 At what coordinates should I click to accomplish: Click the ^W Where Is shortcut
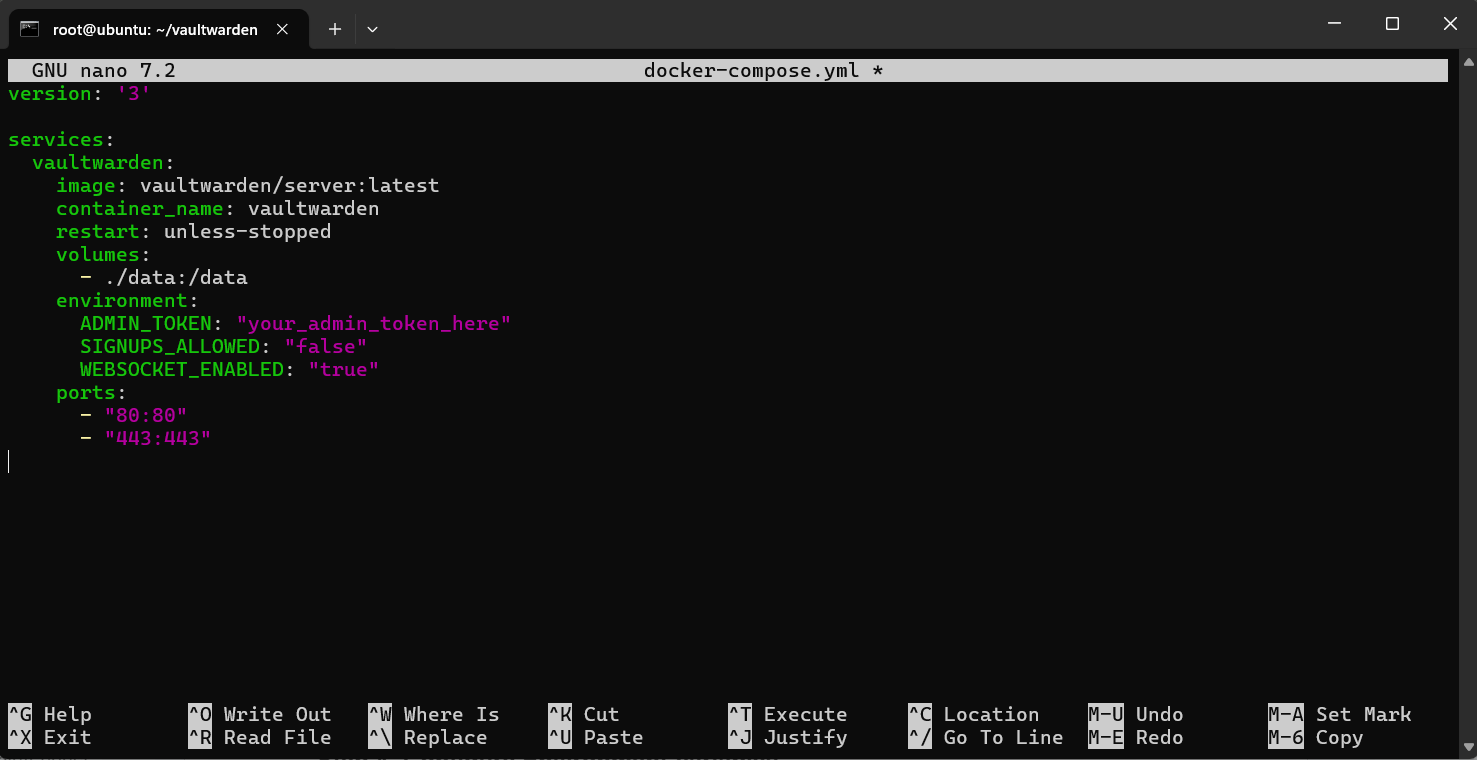click(434, 714)
